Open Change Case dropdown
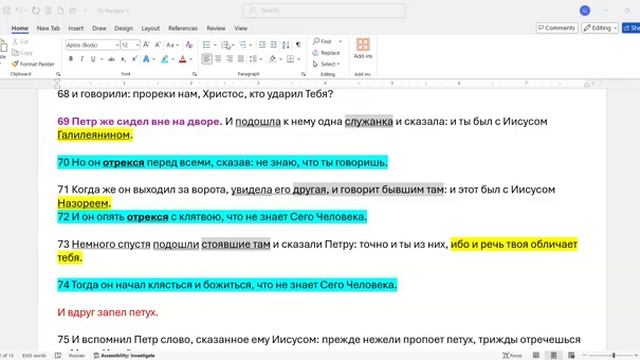This screenshot has height=360, width=640. click(173, 44)
